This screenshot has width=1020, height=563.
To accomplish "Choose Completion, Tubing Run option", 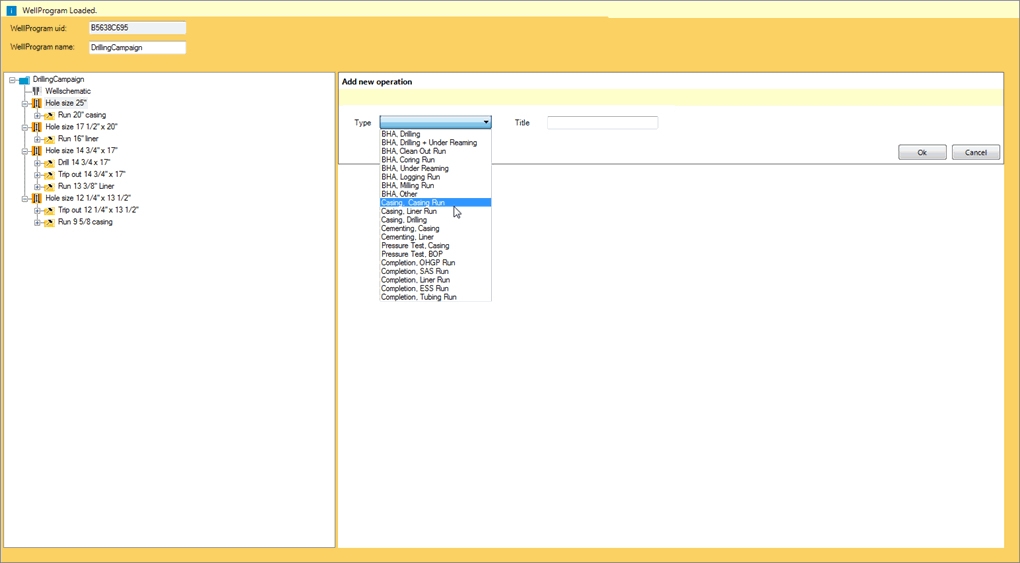I will tap(435, 297).
